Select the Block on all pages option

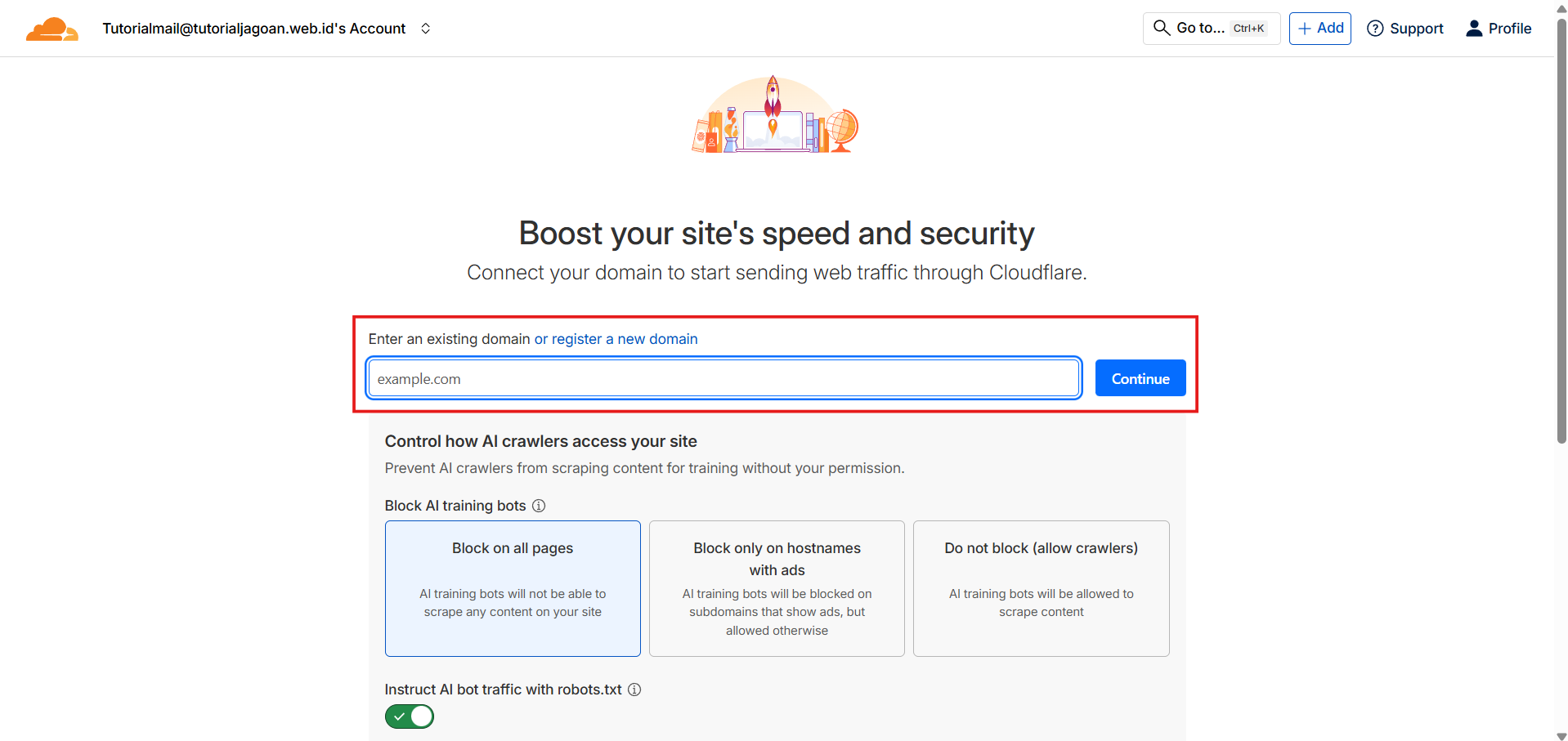coord(513,588)
